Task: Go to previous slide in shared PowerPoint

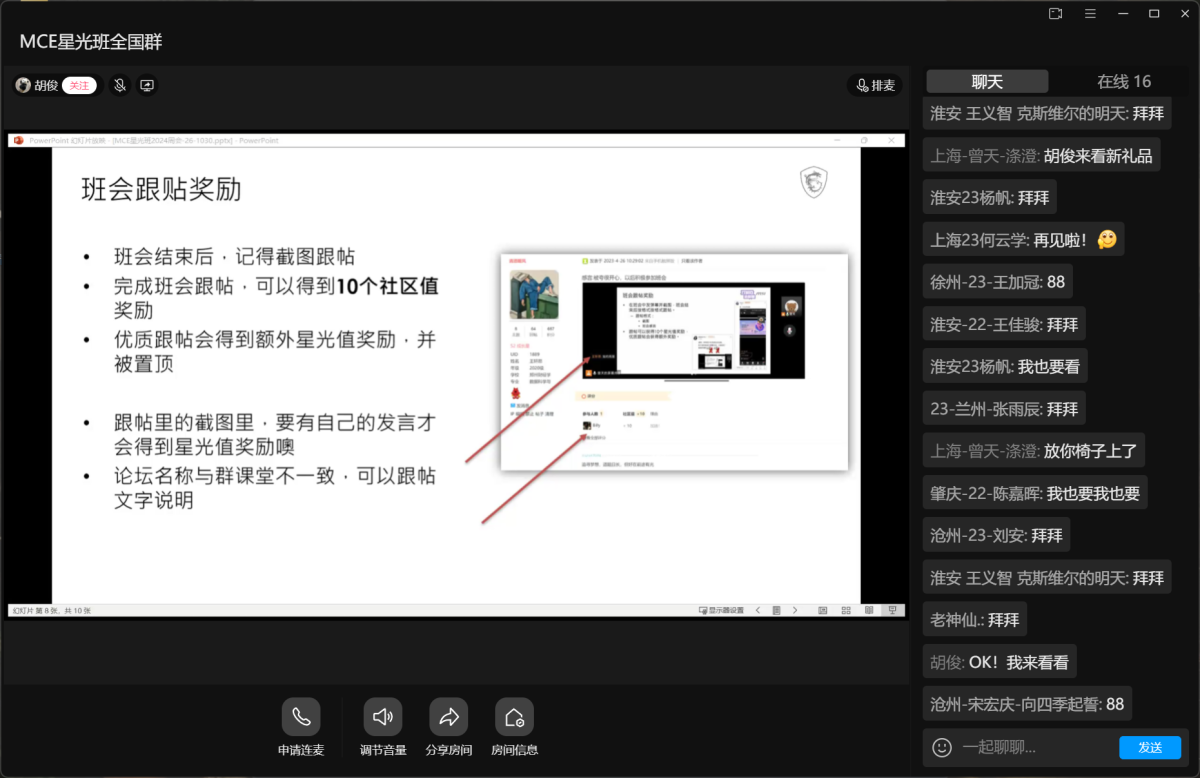Action: (758, 610)
